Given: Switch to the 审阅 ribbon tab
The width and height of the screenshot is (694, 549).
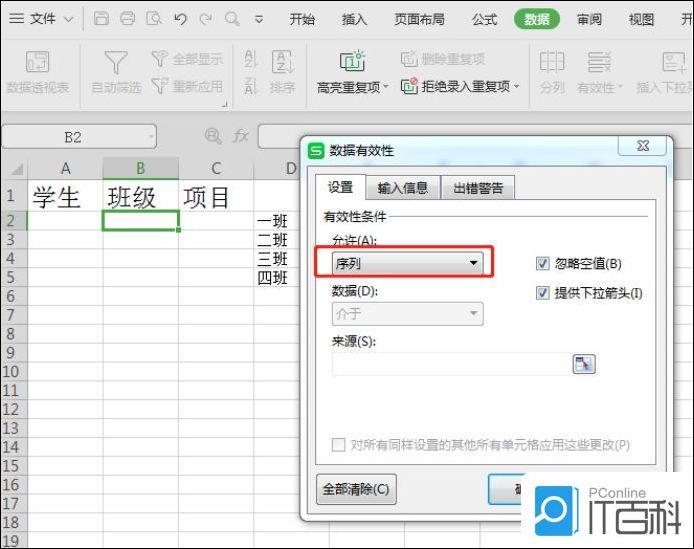Looking at the screenshot, I should point(589,19).
